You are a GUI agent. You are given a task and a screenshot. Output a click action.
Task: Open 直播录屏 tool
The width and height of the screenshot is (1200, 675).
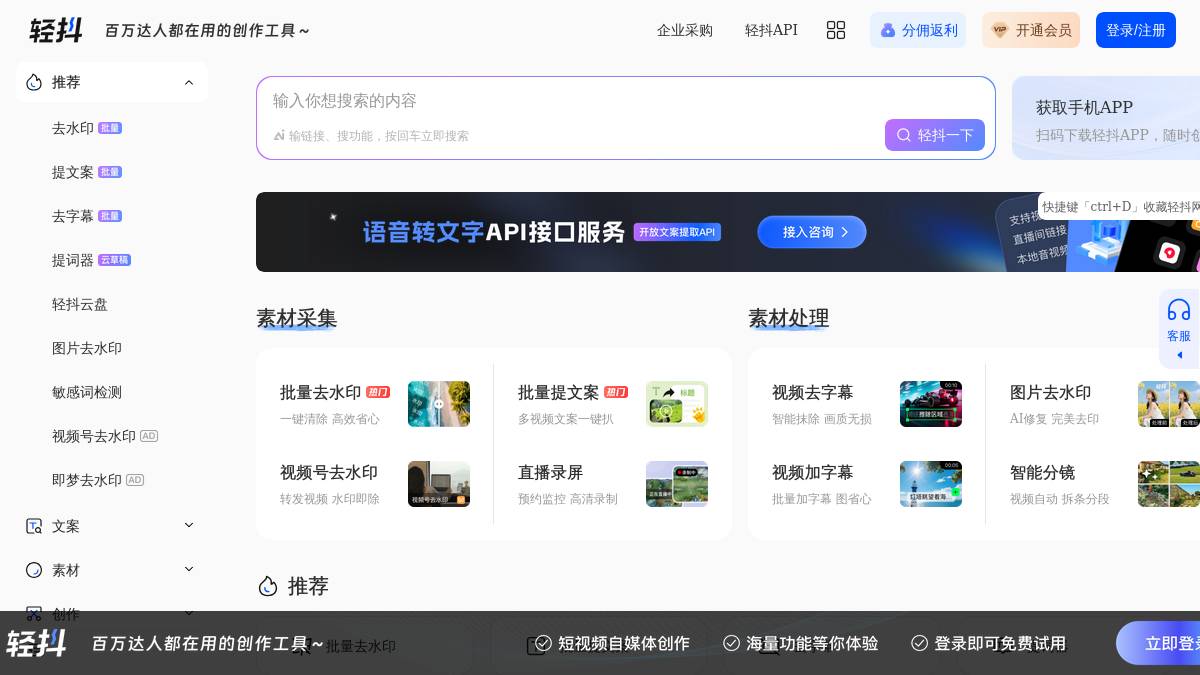[x=550, y=472]
